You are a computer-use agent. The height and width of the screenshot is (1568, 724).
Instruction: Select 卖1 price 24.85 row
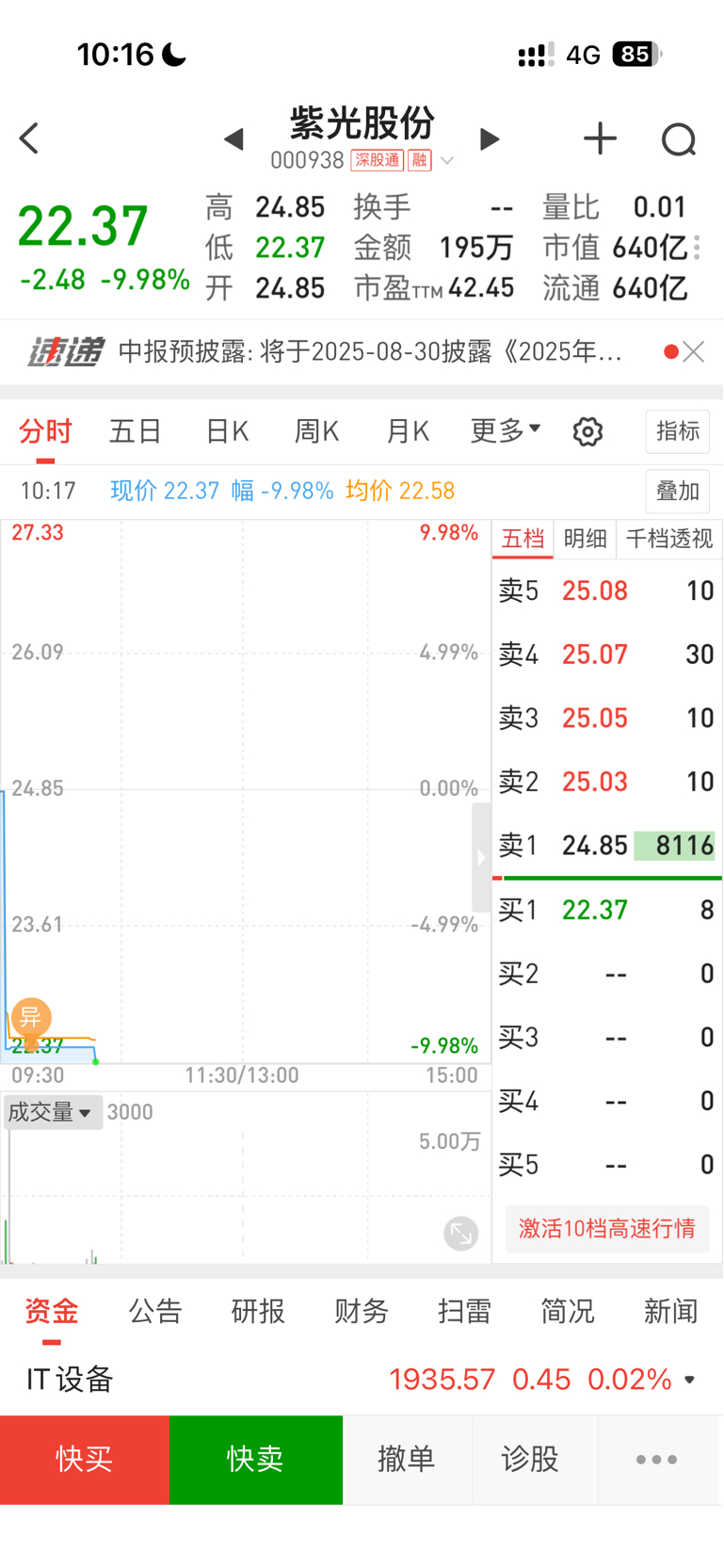(x=607, y=845)
